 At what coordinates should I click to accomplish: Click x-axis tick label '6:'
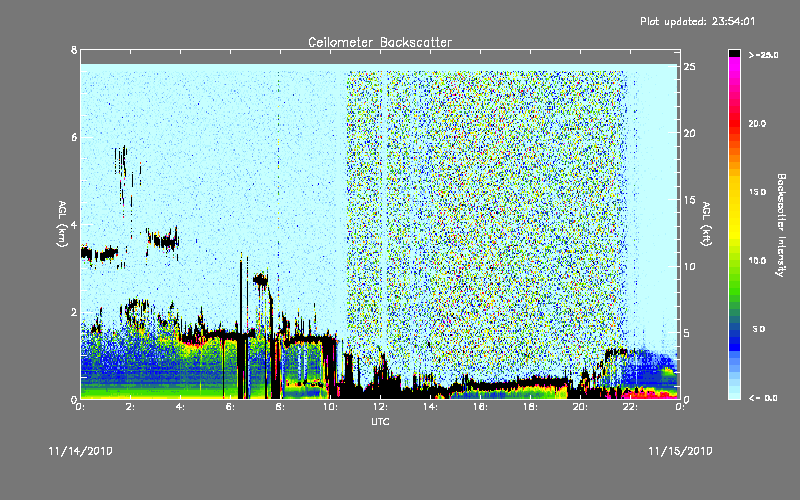tap(230, 407)
